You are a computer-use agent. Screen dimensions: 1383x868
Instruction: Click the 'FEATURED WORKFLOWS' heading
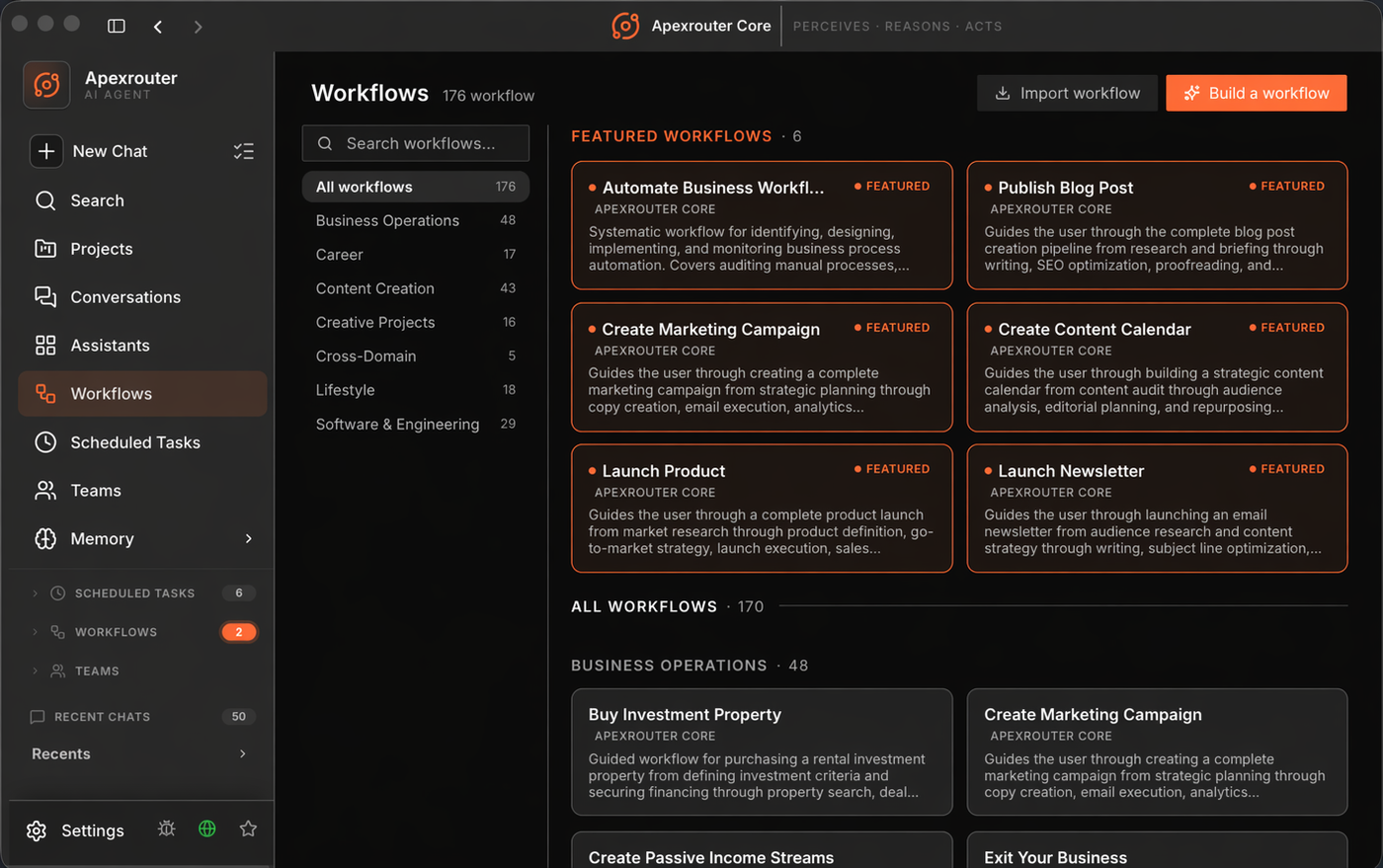coord(672,136)
